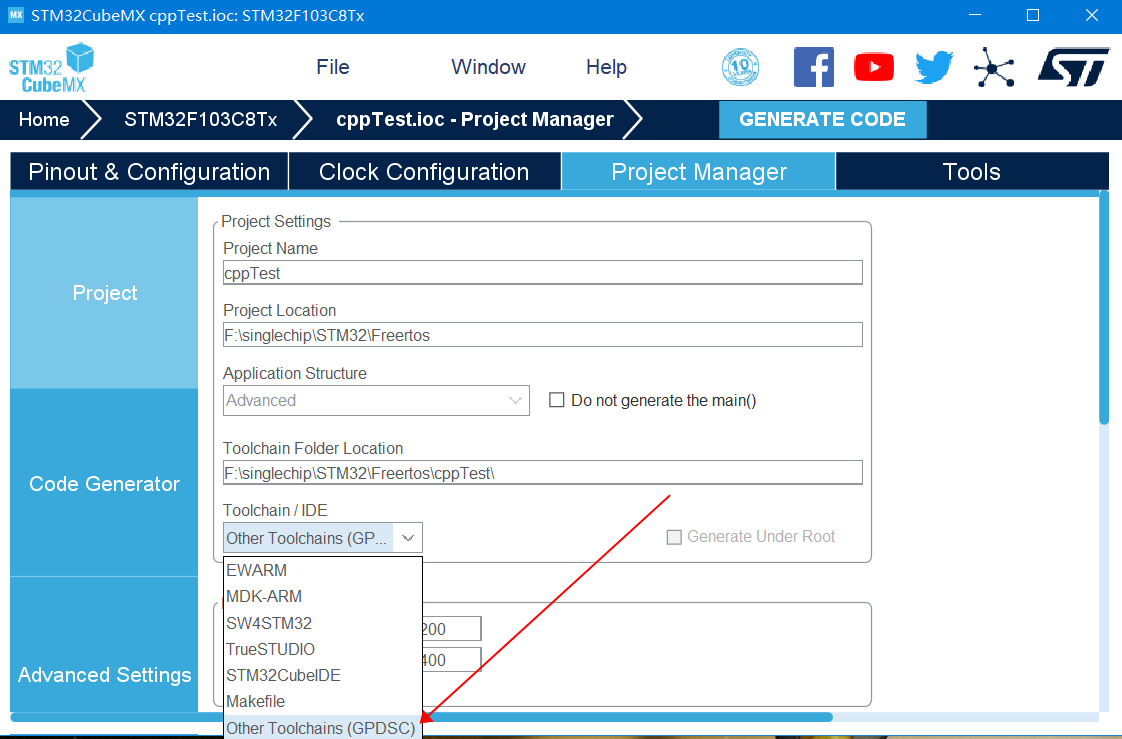This screenshot has width=1122, height=739.
Task: Maximize the STM32CubeMX window
Action: click(1033, 15)
